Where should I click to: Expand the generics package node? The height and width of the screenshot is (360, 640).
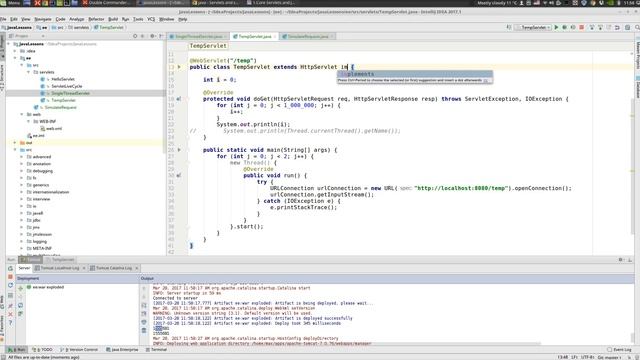click(22, 185)
